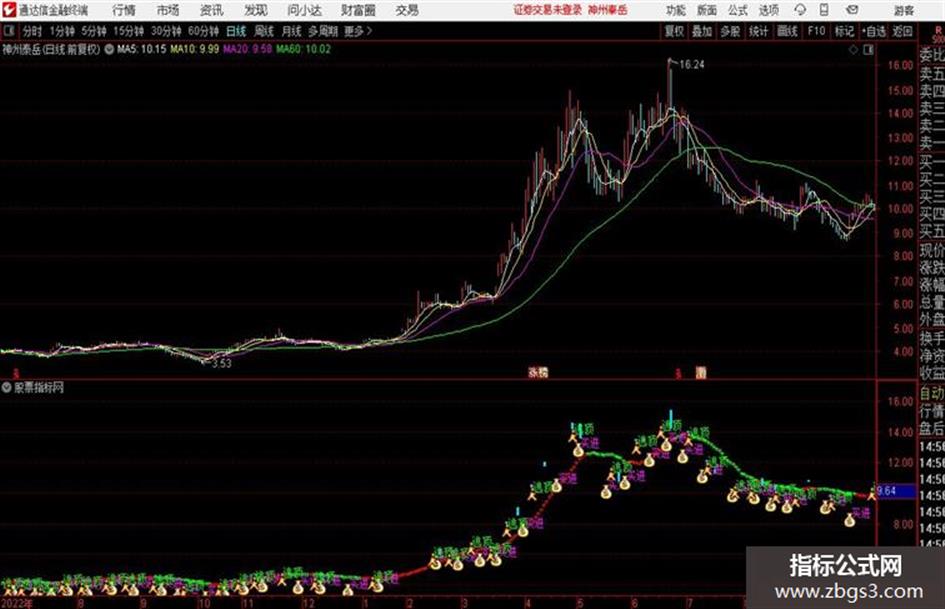Click the 16.24 peak price label
The image size is (945, 609).
(x=691, y=65)
